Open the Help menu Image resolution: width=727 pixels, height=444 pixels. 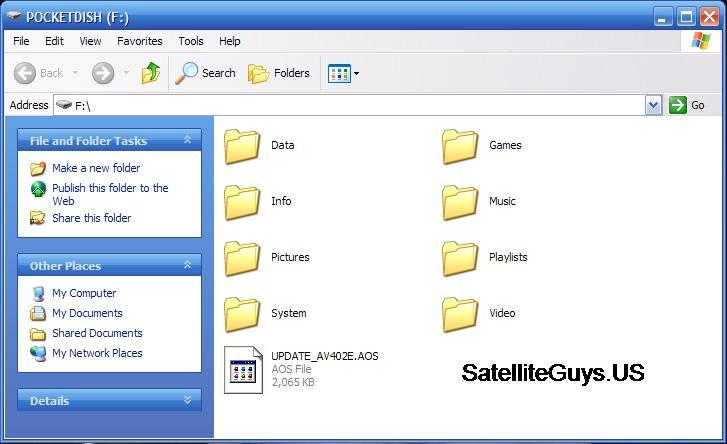(230, 41)
